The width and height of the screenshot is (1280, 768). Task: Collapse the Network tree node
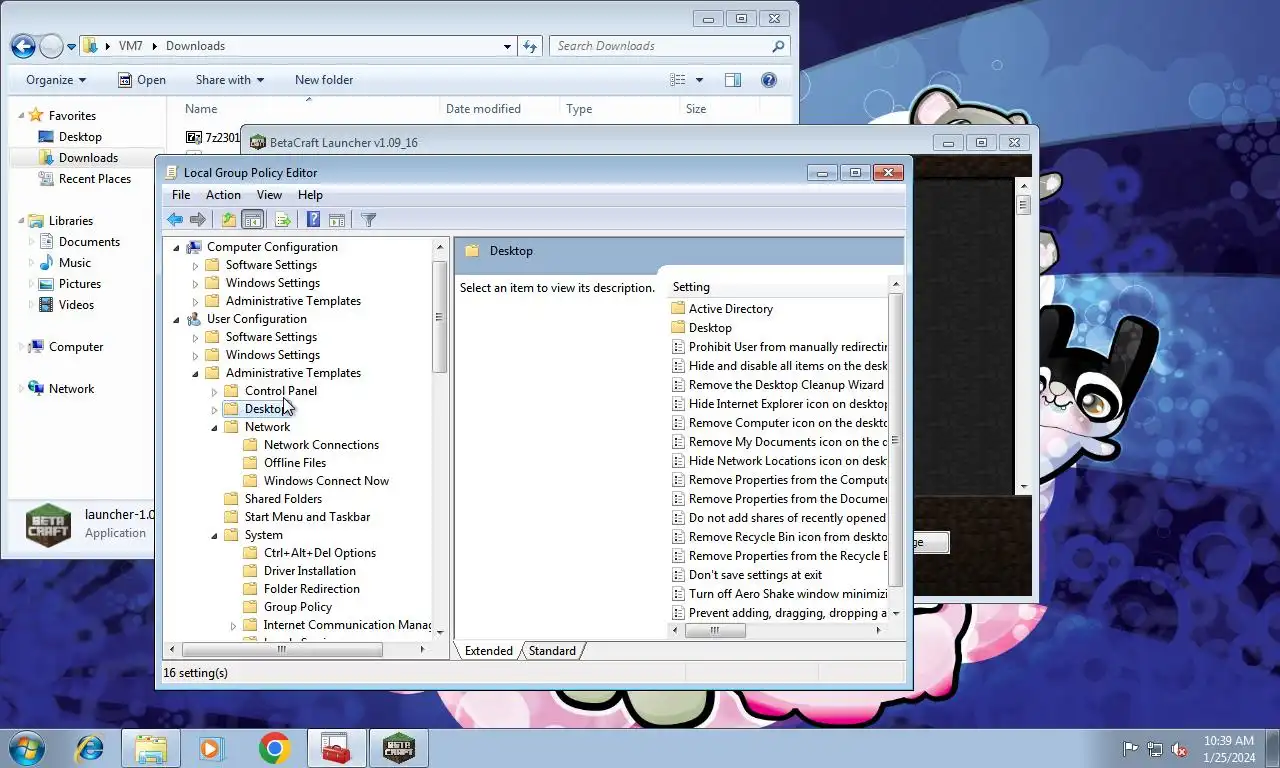215,427
